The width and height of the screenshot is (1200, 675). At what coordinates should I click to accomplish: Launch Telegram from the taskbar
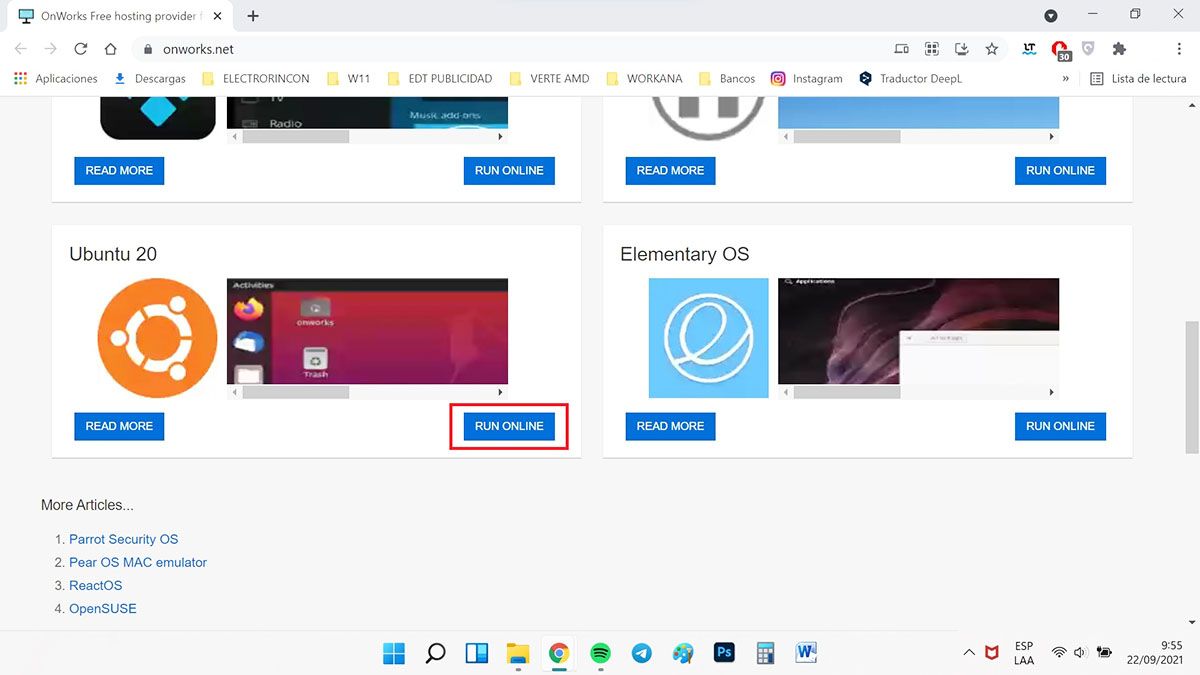click(642, 653)
